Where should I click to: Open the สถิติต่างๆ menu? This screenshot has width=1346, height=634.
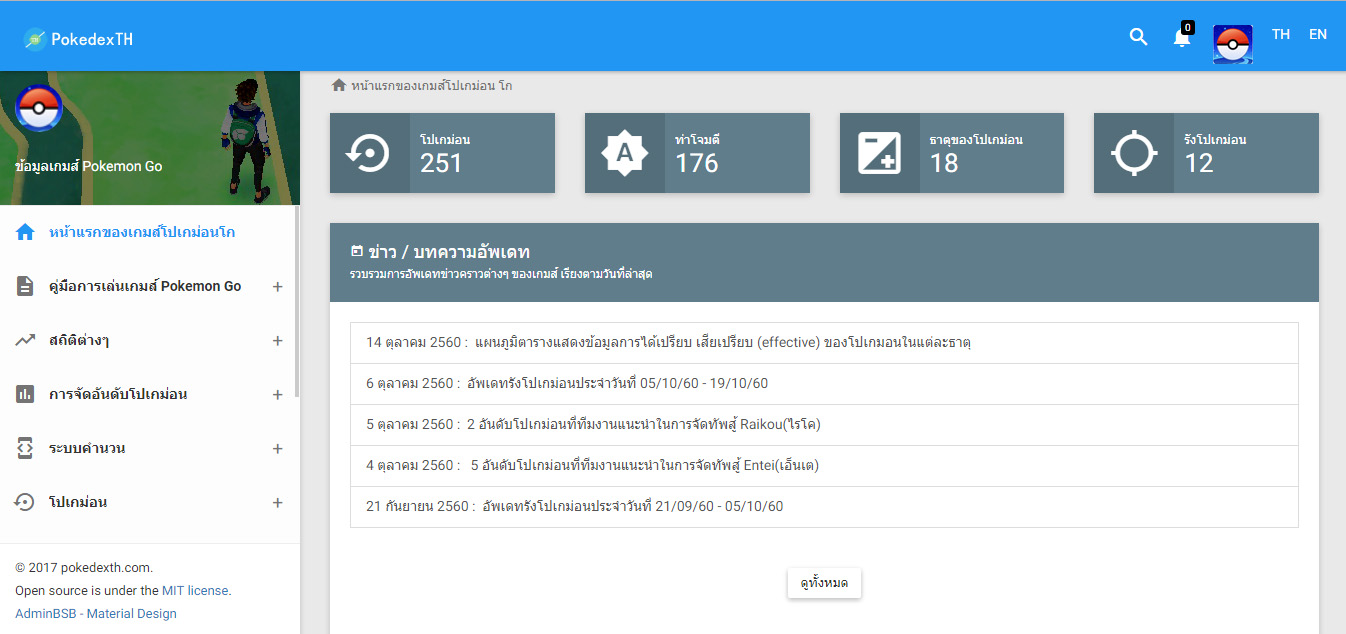pyautogui.click(x=150, y=340)
